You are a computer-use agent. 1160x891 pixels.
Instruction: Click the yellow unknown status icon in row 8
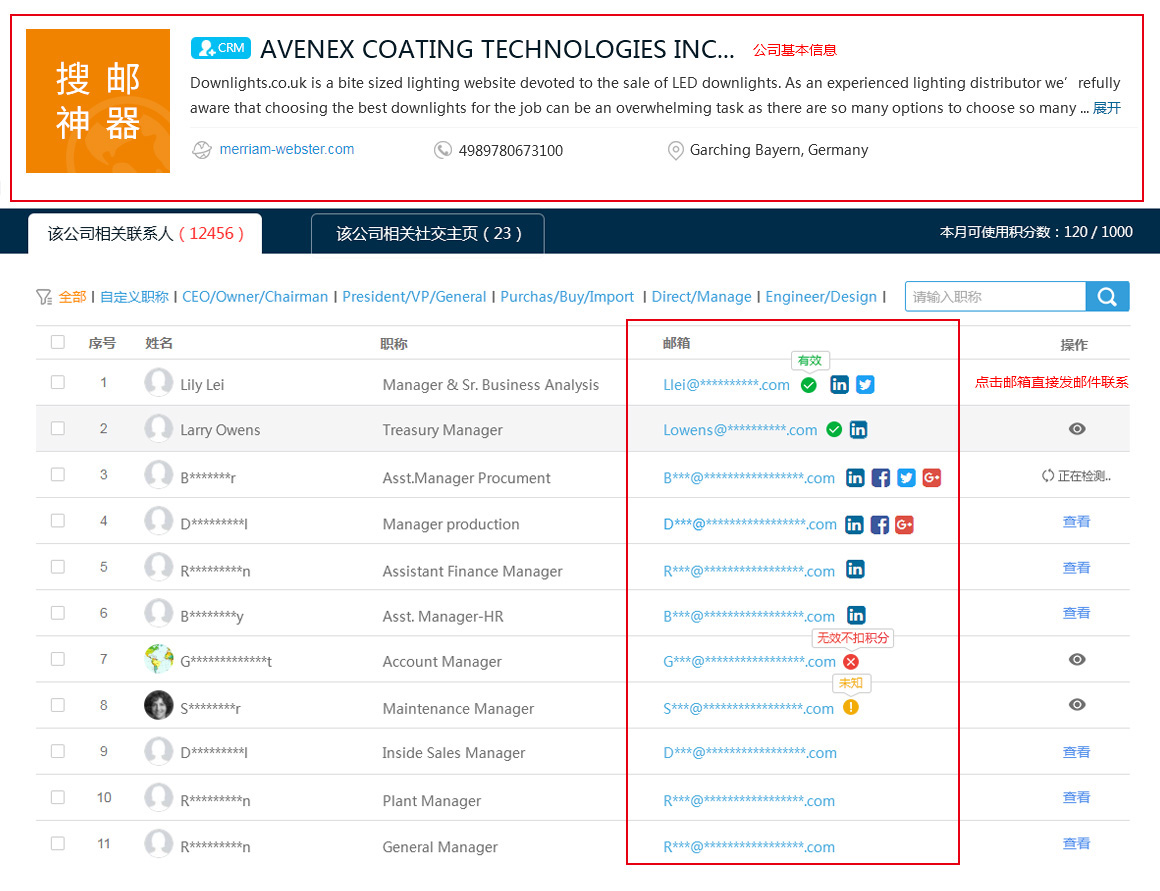coord(852,707)
